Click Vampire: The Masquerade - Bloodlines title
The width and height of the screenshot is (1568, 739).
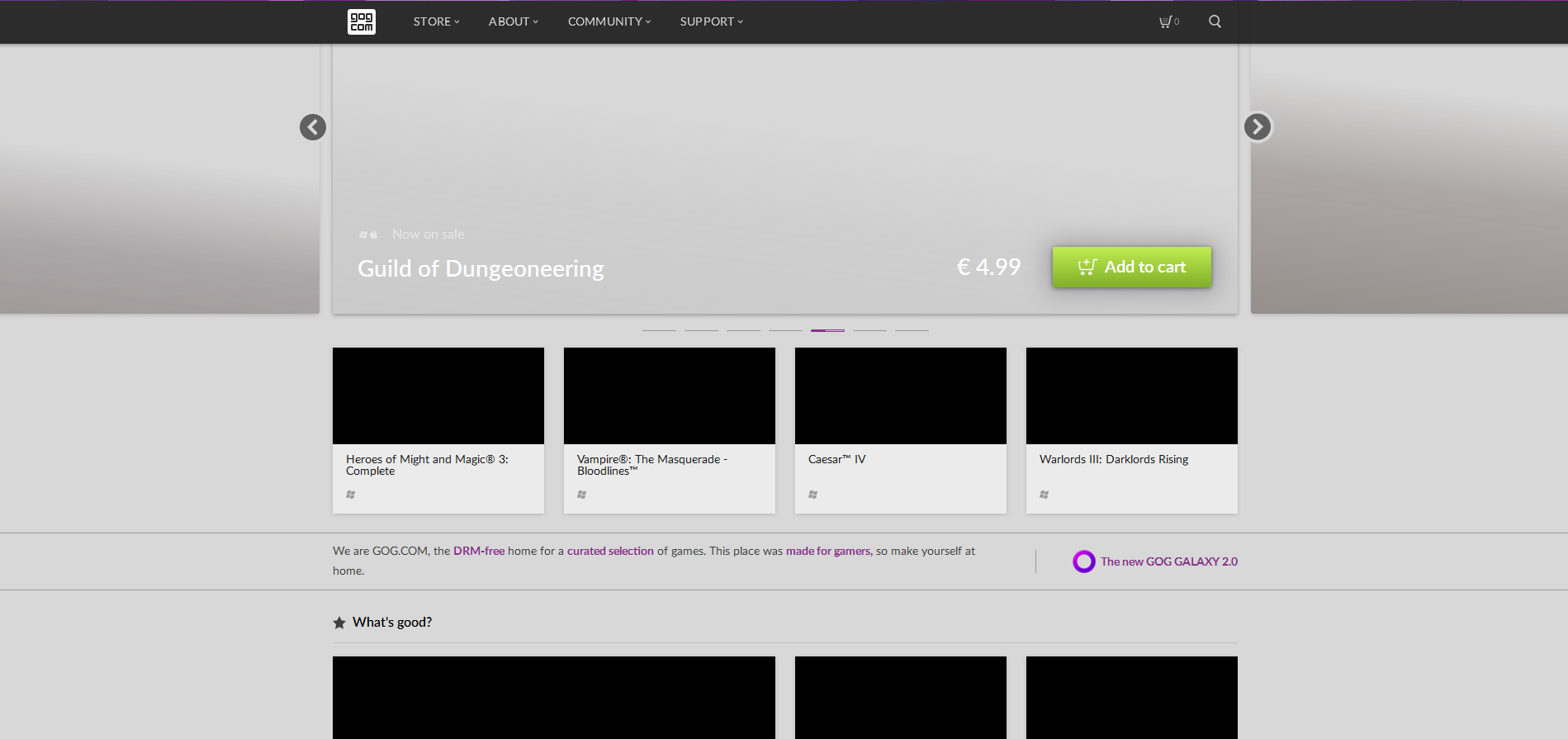[652, 465]
